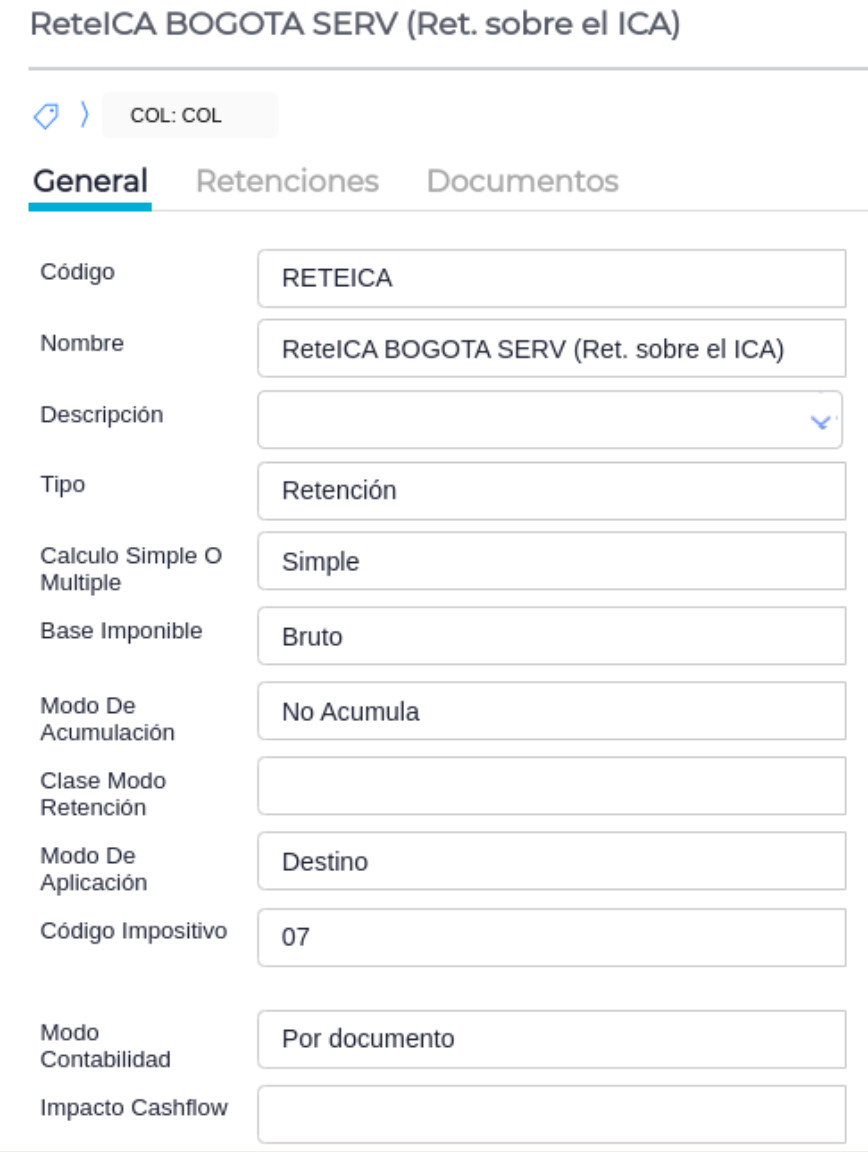Click the ReteICA BOGOTA SERV page title

355,25
